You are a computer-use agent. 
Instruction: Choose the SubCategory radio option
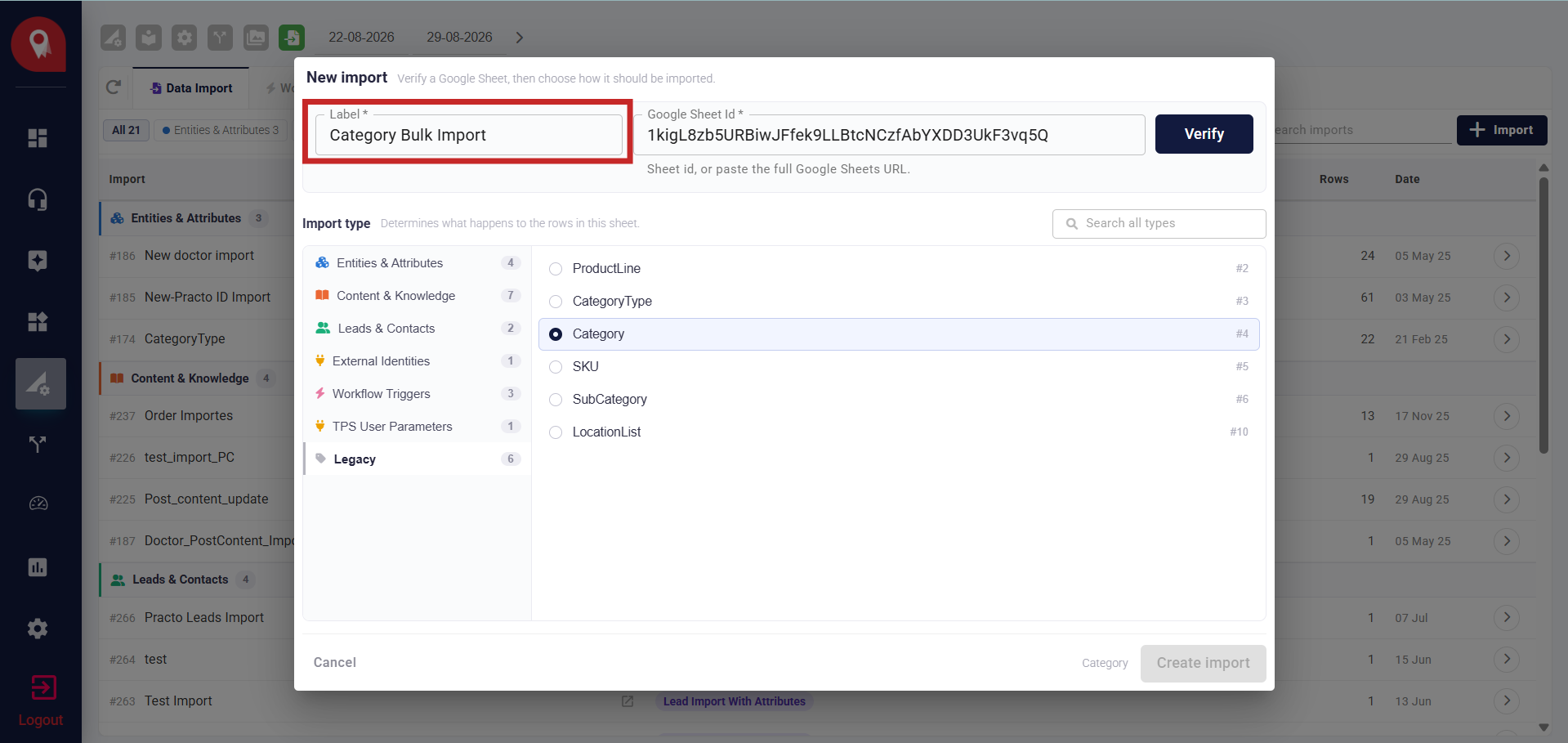(556, 400)
